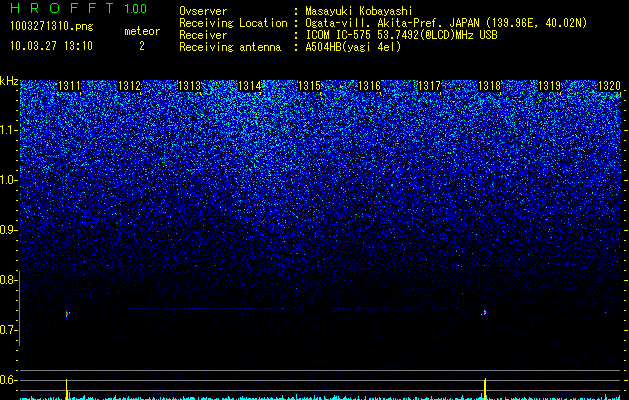Click the version number 1.0.0
The width and height of the screenshot is (629, 400).
[x=136, y=8]
